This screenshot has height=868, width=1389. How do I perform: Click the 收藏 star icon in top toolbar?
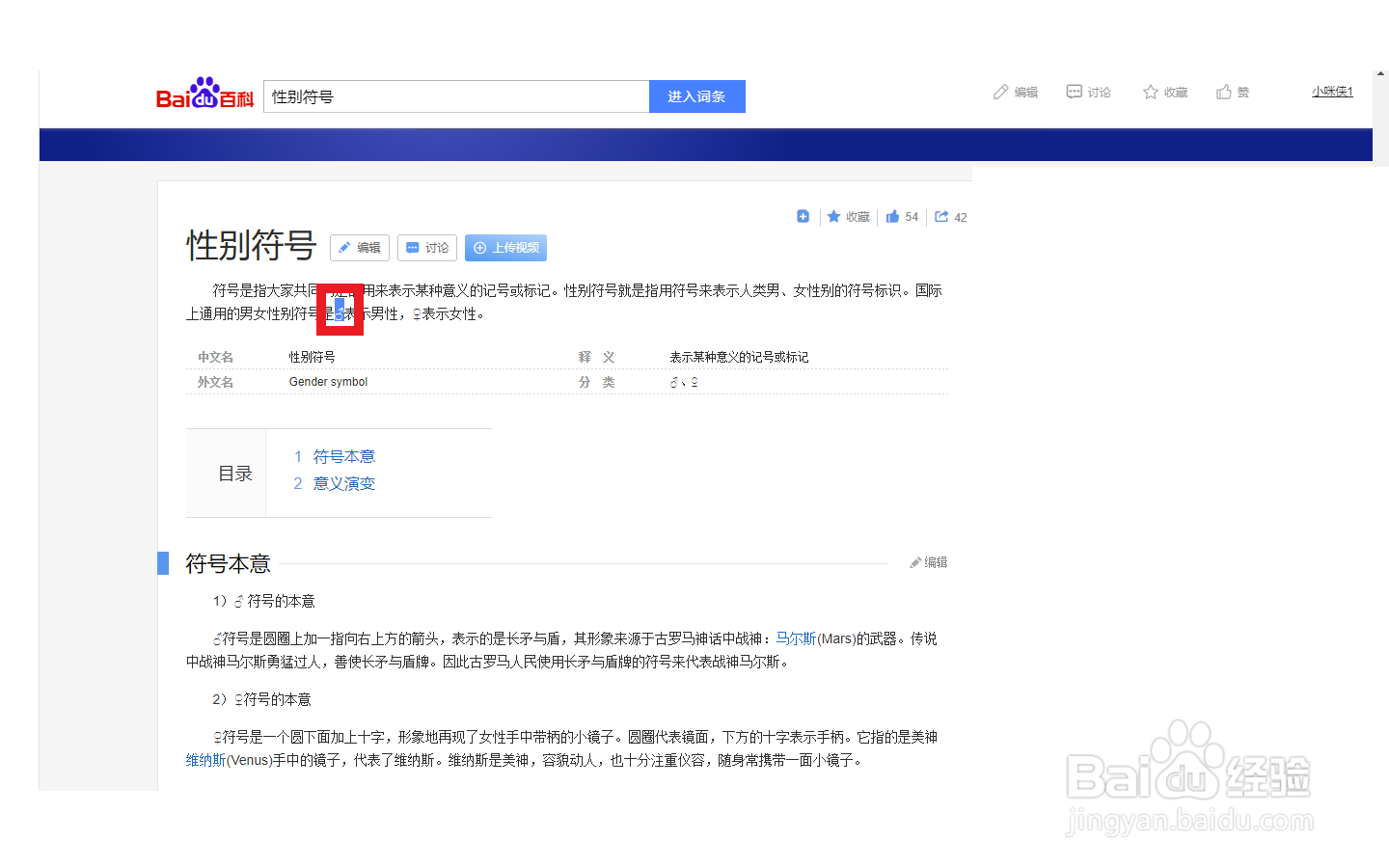click(1163, 92)
